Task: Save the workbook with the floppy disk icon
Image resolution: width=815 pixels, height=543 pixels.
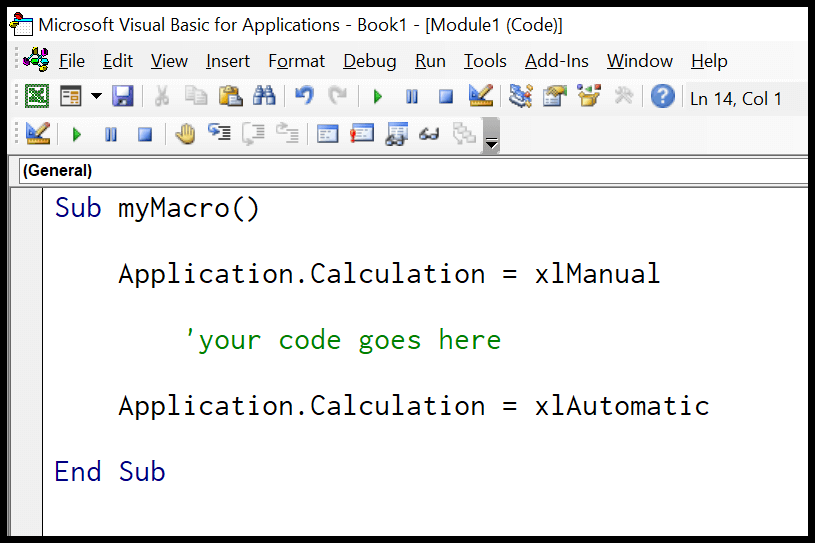Action: coord(122,97)
